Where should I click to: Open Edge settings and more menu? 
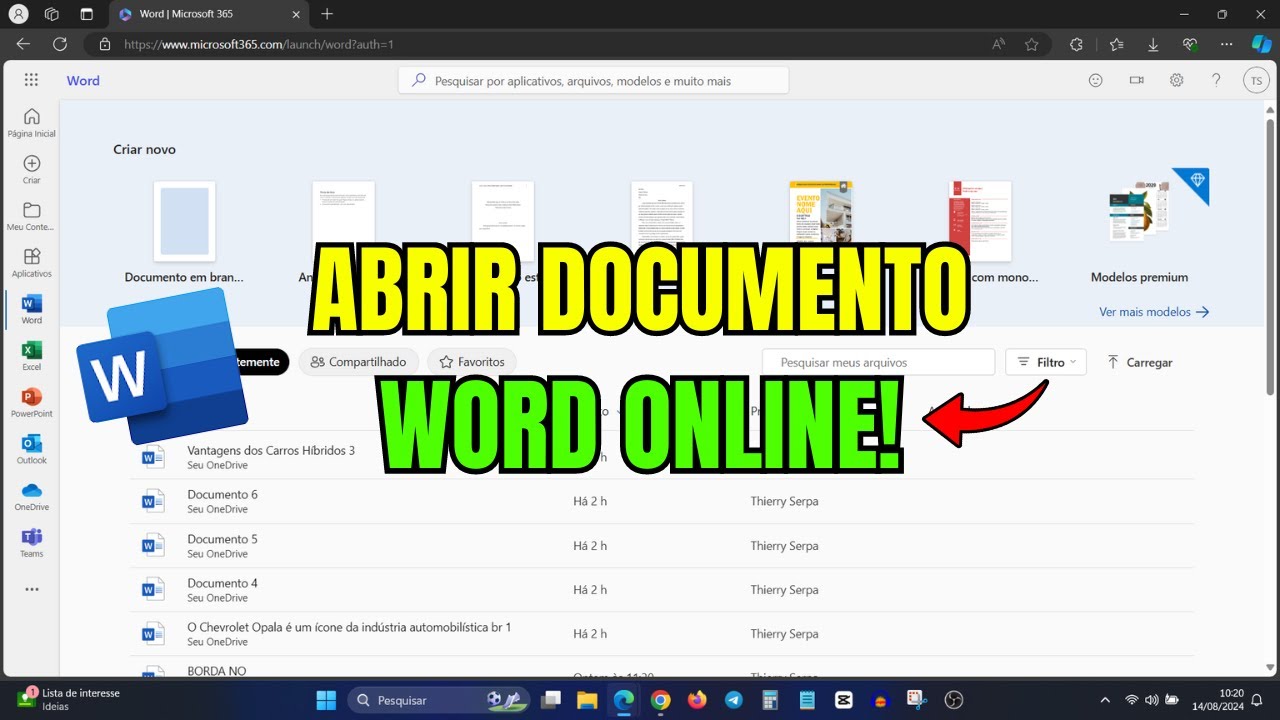coord(1225,44)
